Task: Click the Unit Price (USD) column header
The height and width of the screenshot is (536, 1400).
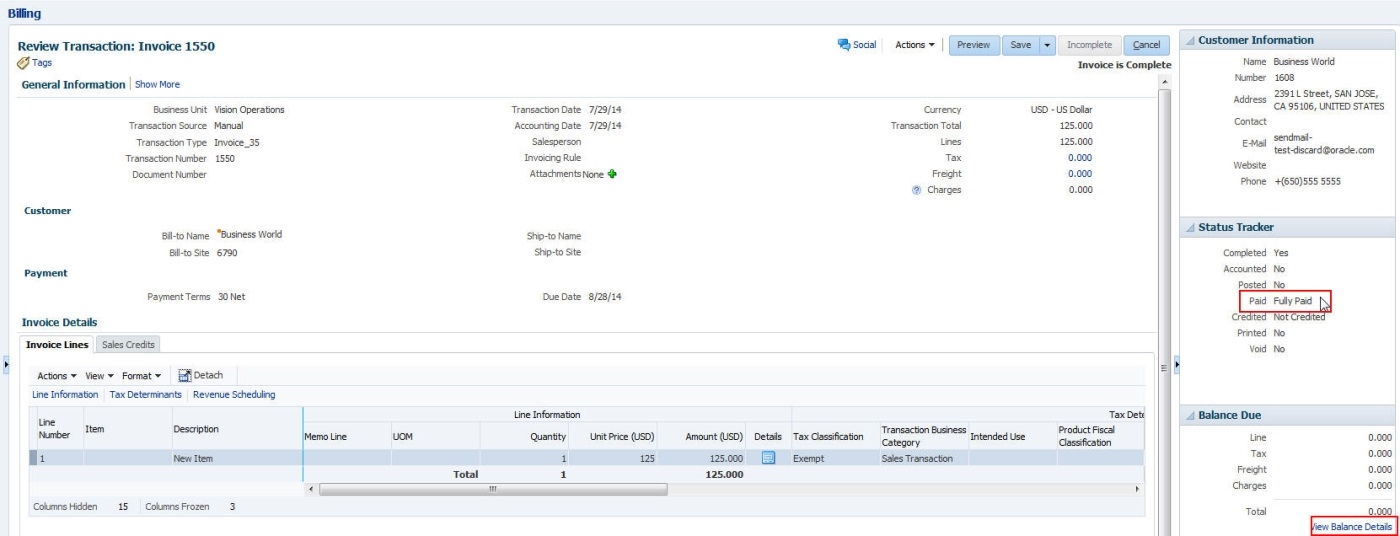Action: [x=616, y=437]
